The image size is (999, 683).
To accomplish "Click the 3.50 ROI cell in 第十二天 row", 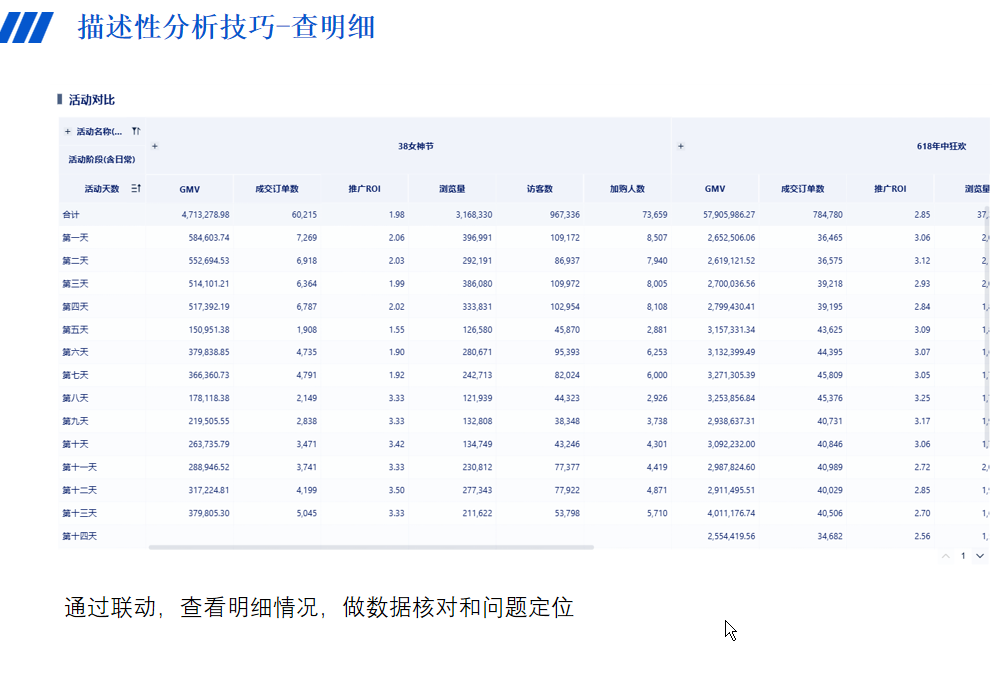I will (x=397, y=490).
